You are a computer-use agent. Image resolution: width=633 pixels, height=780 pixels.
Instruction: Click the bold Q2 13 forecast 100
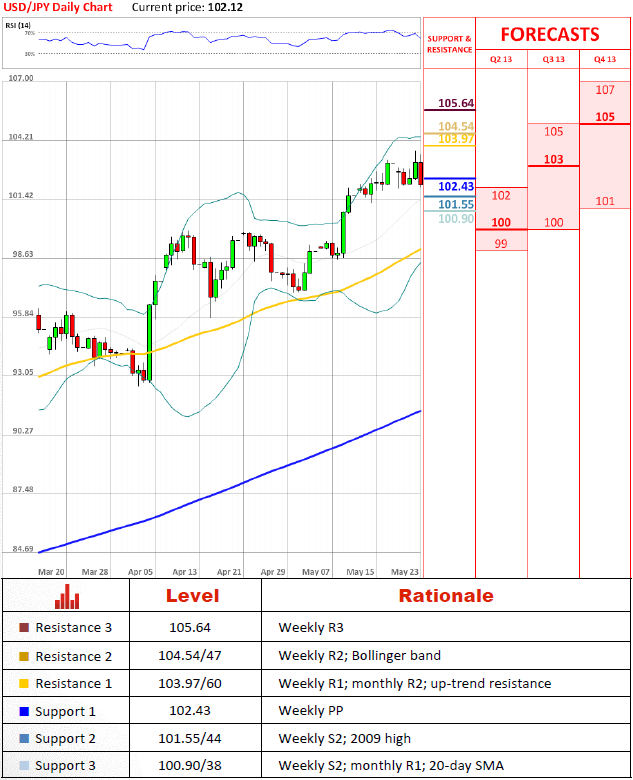point(501,222)
